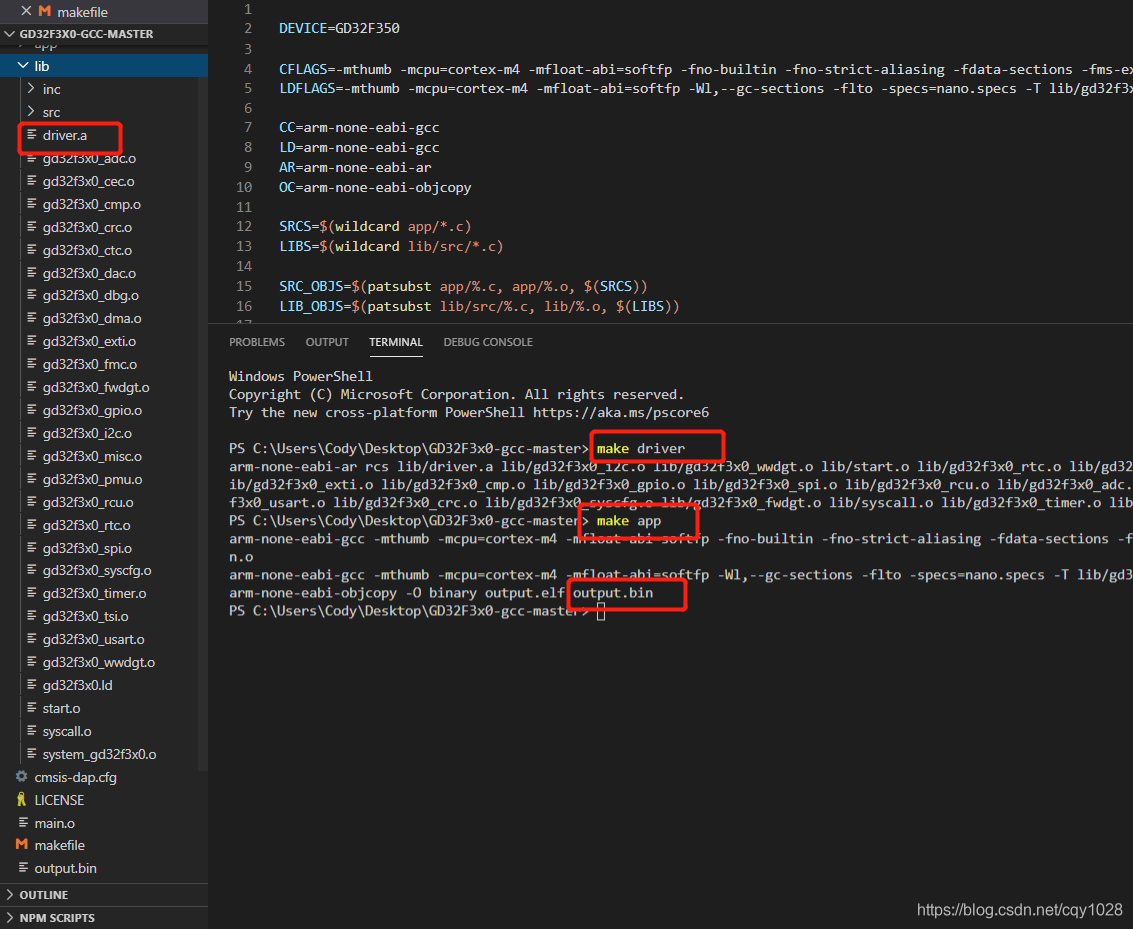Image resolution: width=1133 pixels, height=929 pixels.
Task: Click the file icon beside gd32f3x0_pmu.o
Action: 32,479
